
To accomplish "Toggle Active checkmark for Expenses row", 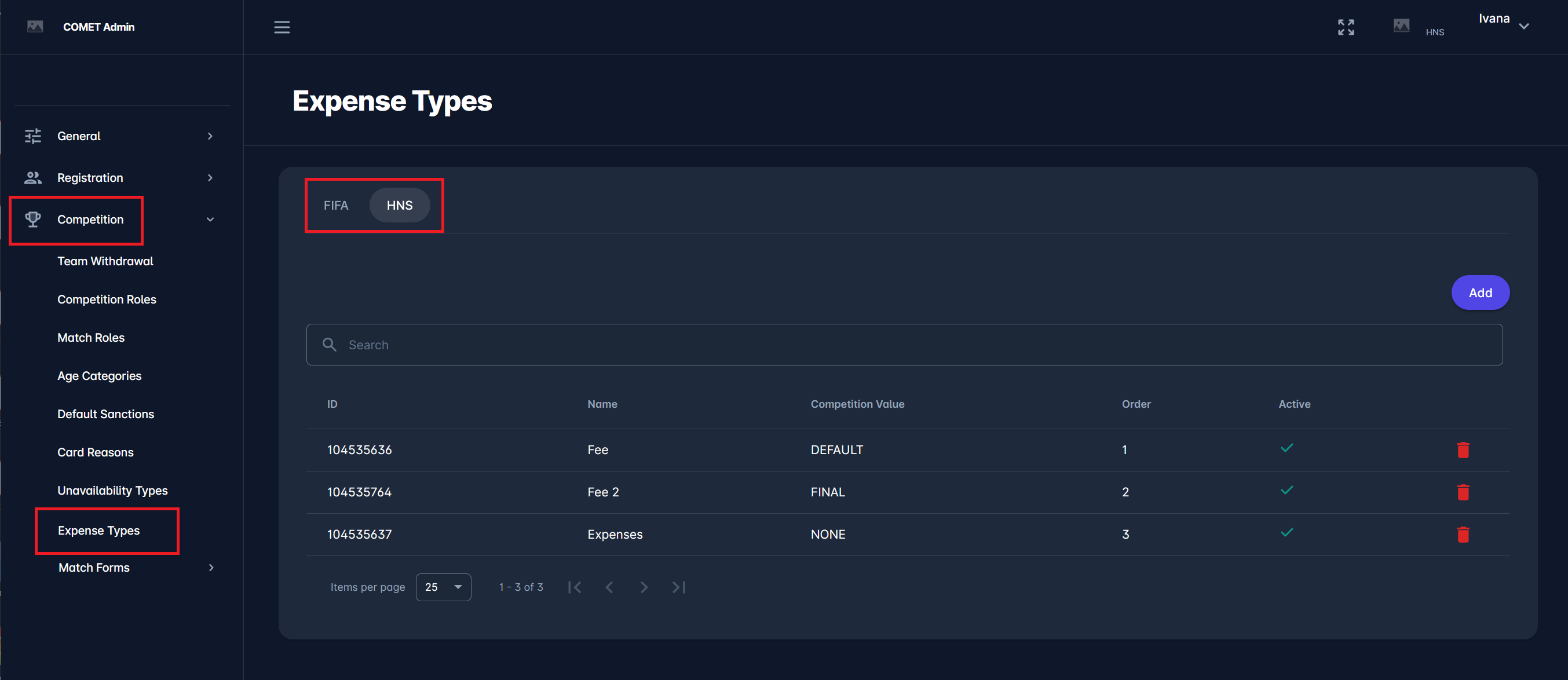I will click(1287, 533).
